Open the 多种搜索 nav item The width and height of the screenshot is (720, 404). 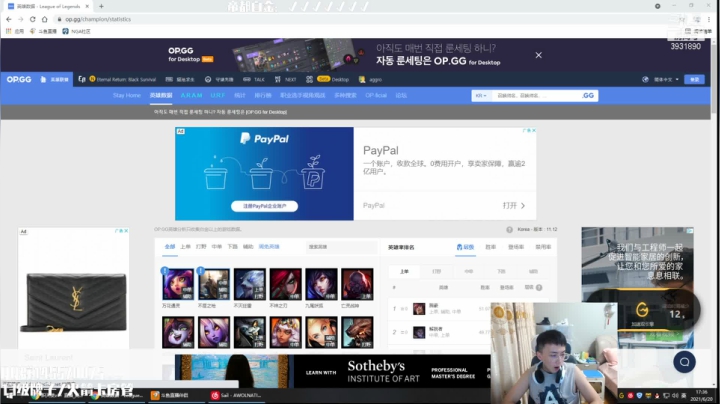(345, 95)
